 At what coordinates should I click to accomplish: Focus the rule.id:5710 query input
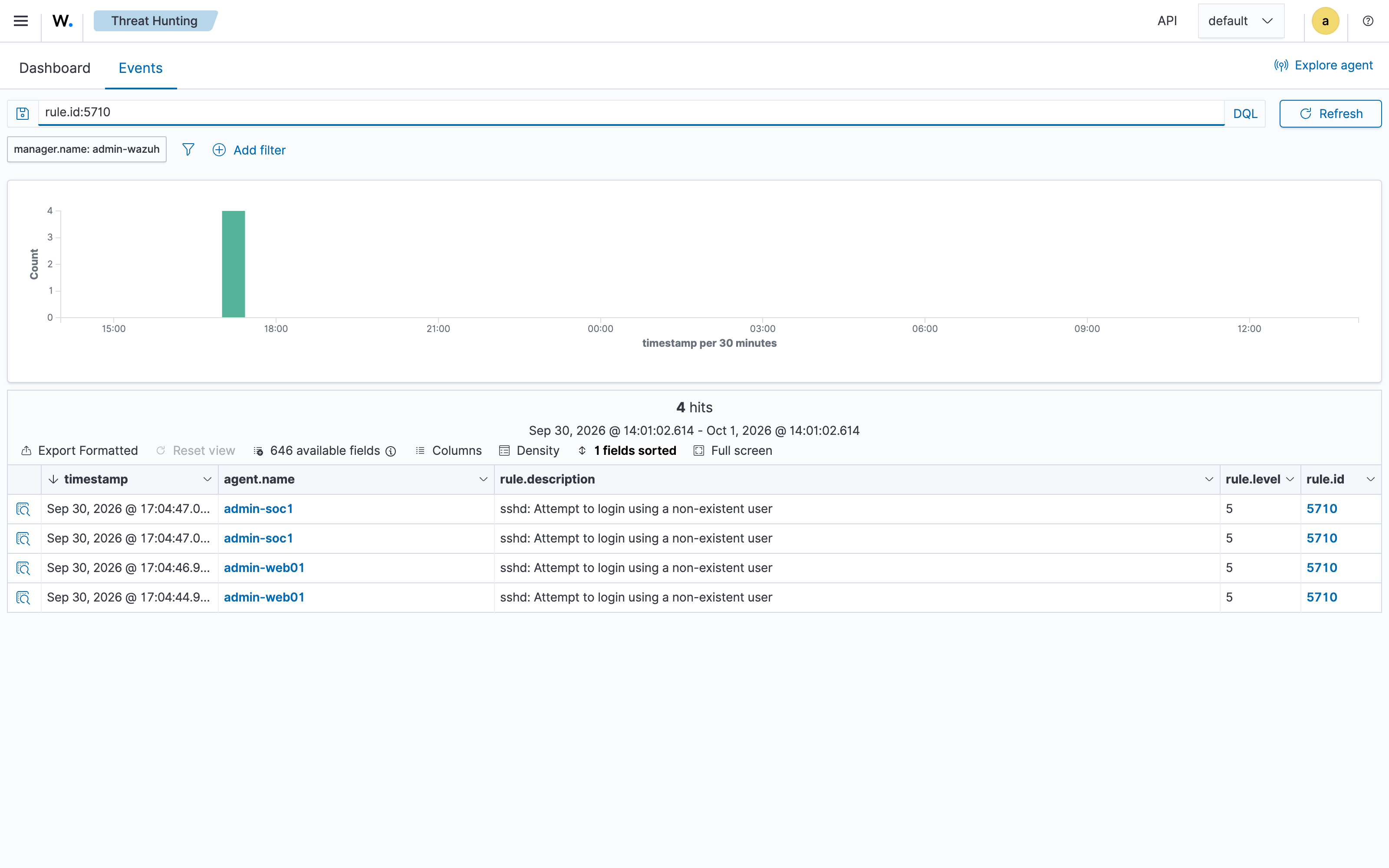click(632, 112)
